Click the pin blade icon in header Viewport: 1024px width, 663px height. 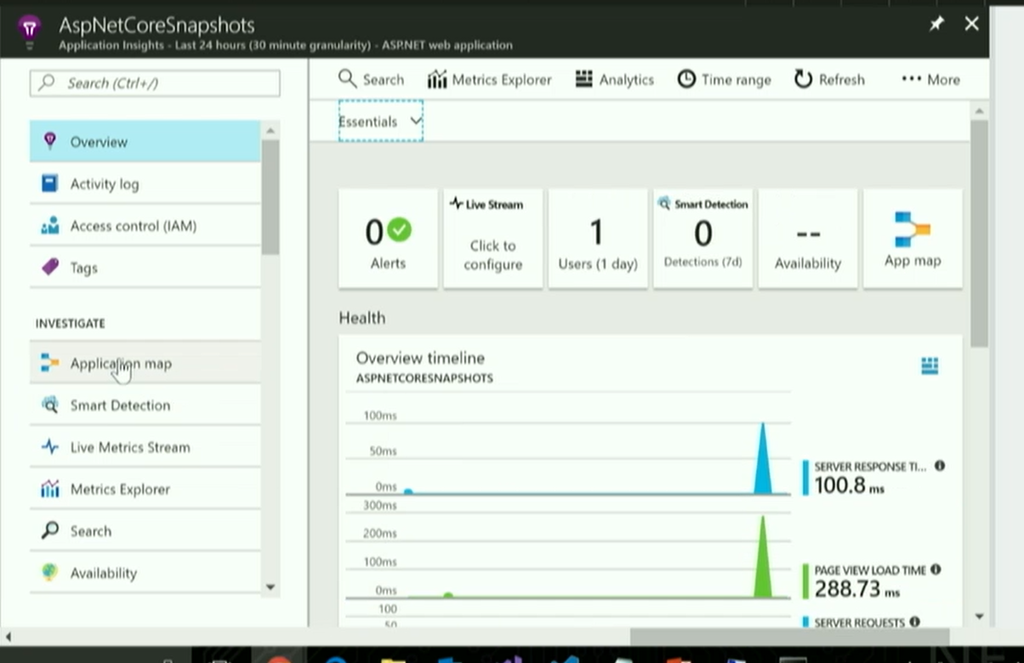936,24
